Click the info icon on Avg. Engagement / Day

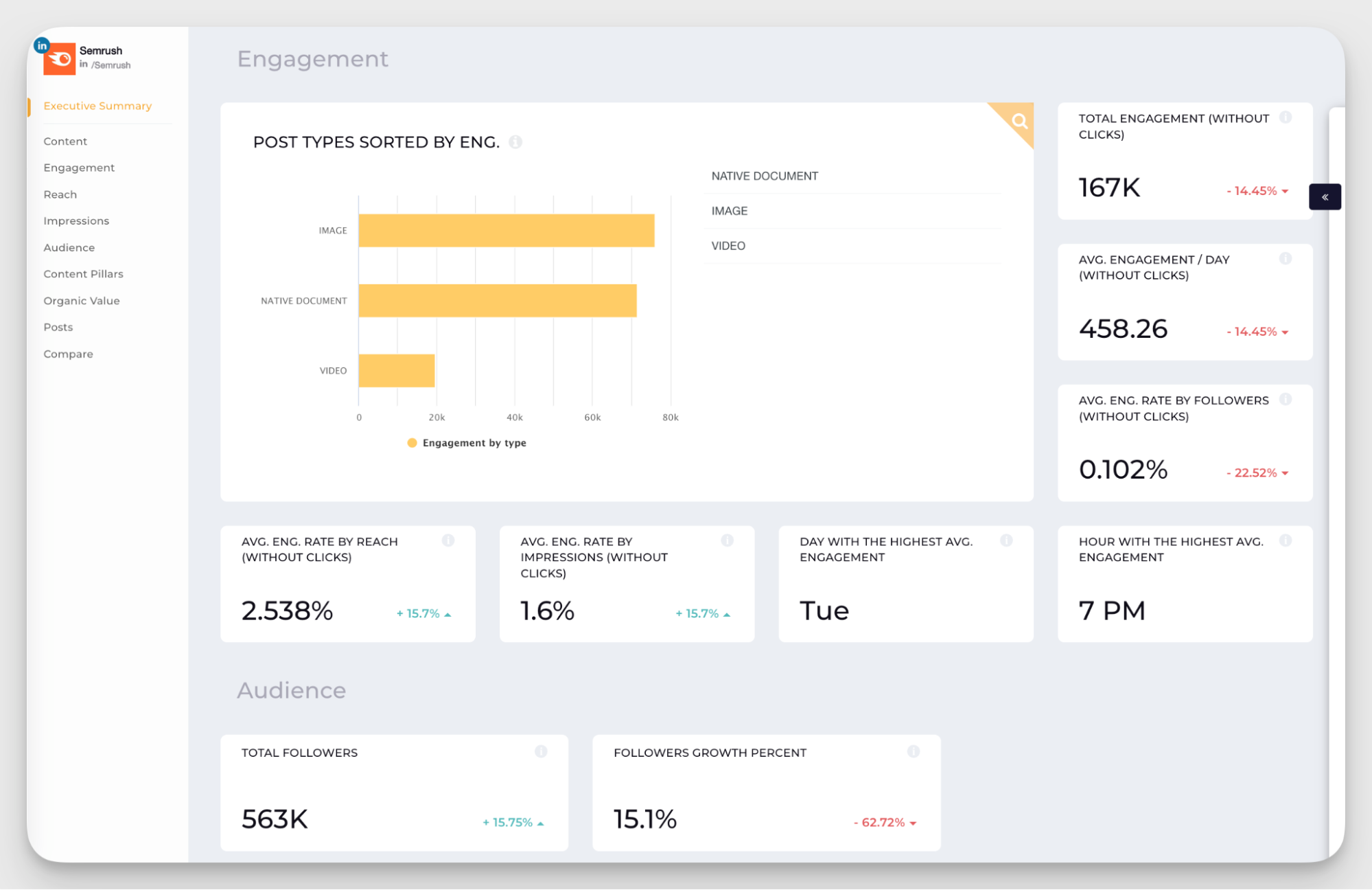[1286, 258]
